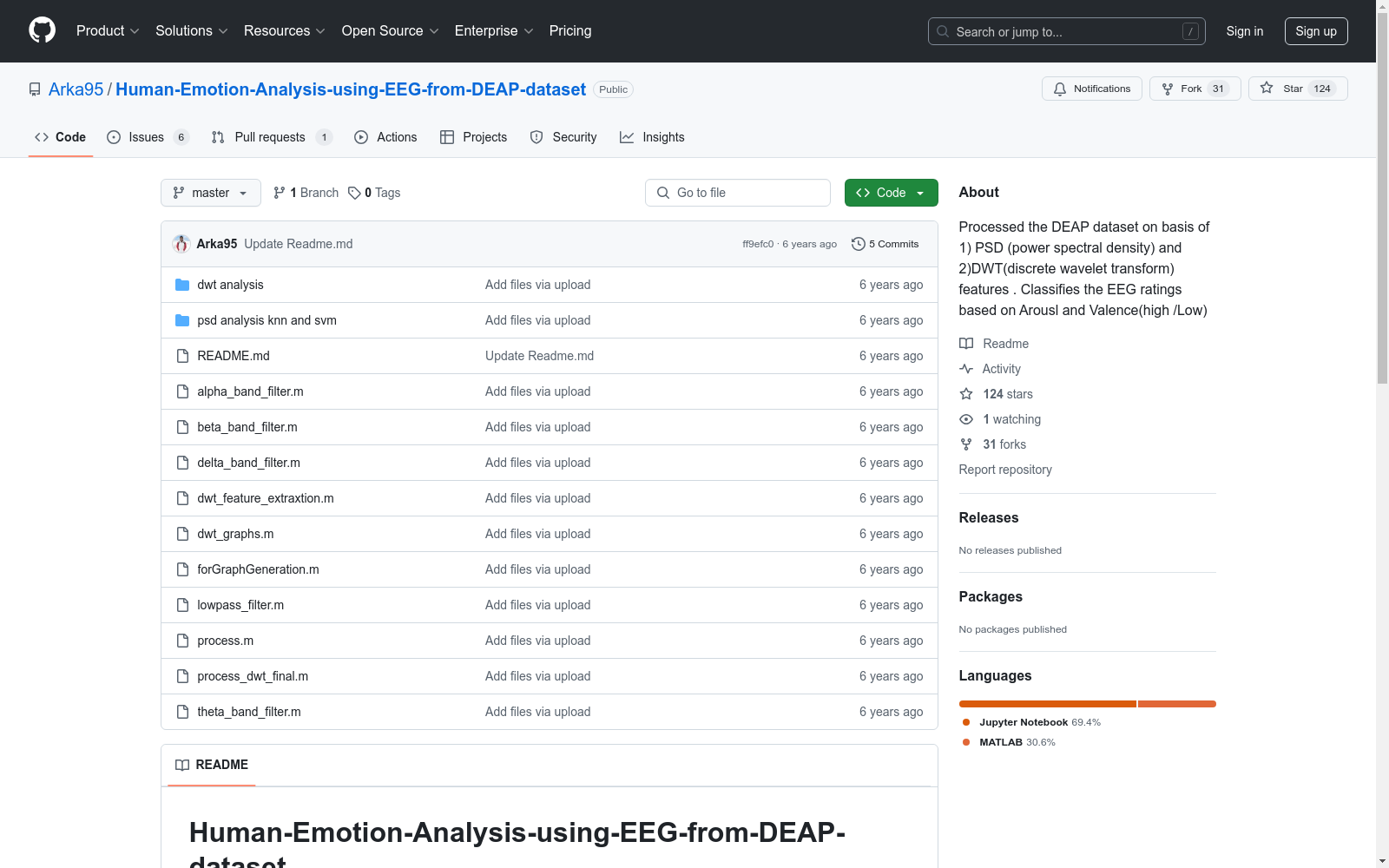Image resolution: width=1389 pixels, height=868 pixels.
Task: Expand the Product menu
Action: pyautogui.click(x=108, y=31)
